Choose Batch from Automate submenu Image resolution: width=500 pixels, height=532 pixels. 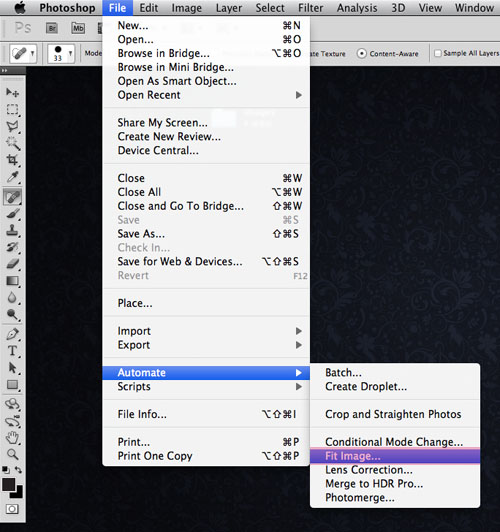[x=395, y=373]
